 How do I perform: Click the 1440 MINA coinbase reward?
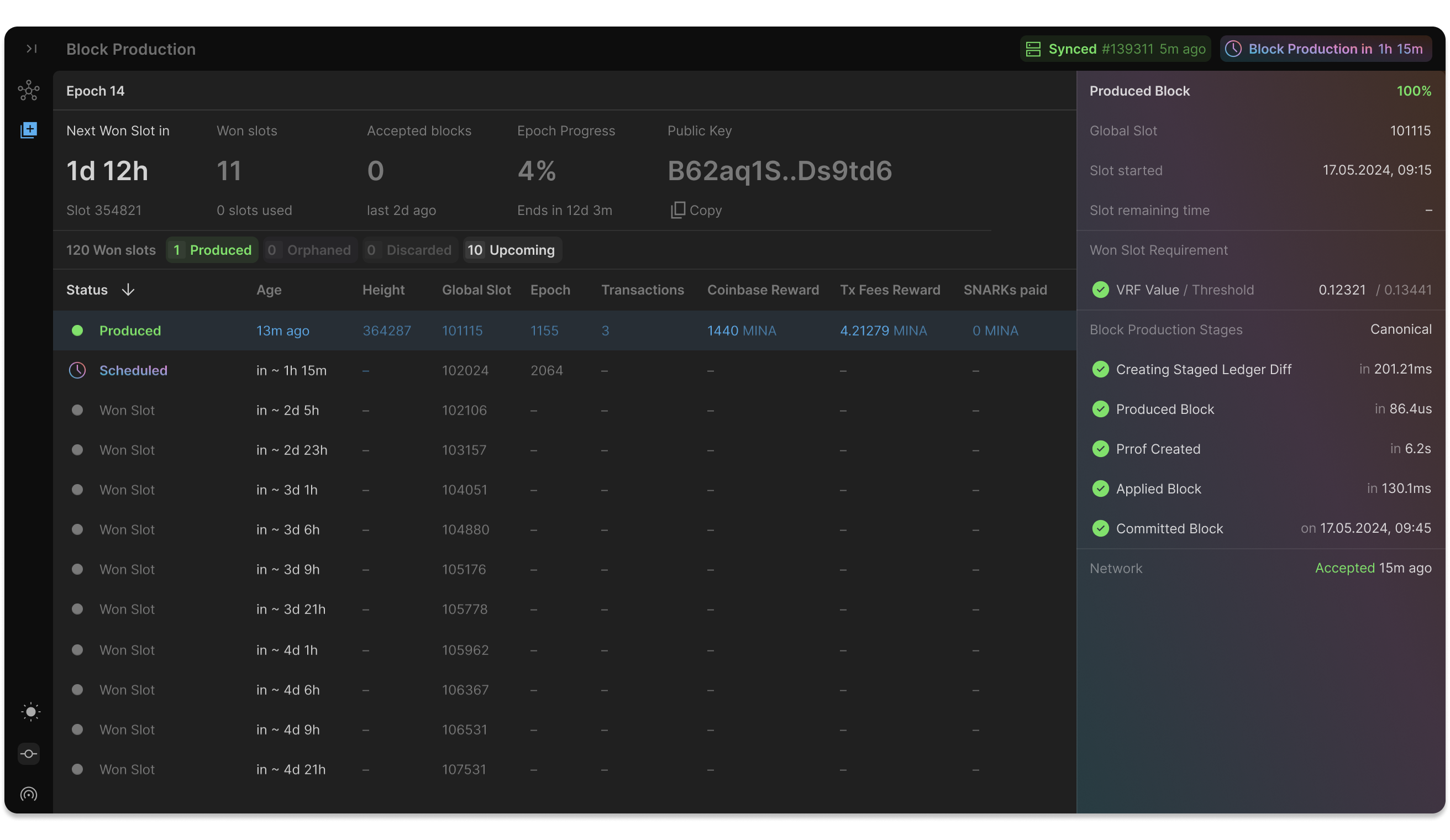coord(741,330)
